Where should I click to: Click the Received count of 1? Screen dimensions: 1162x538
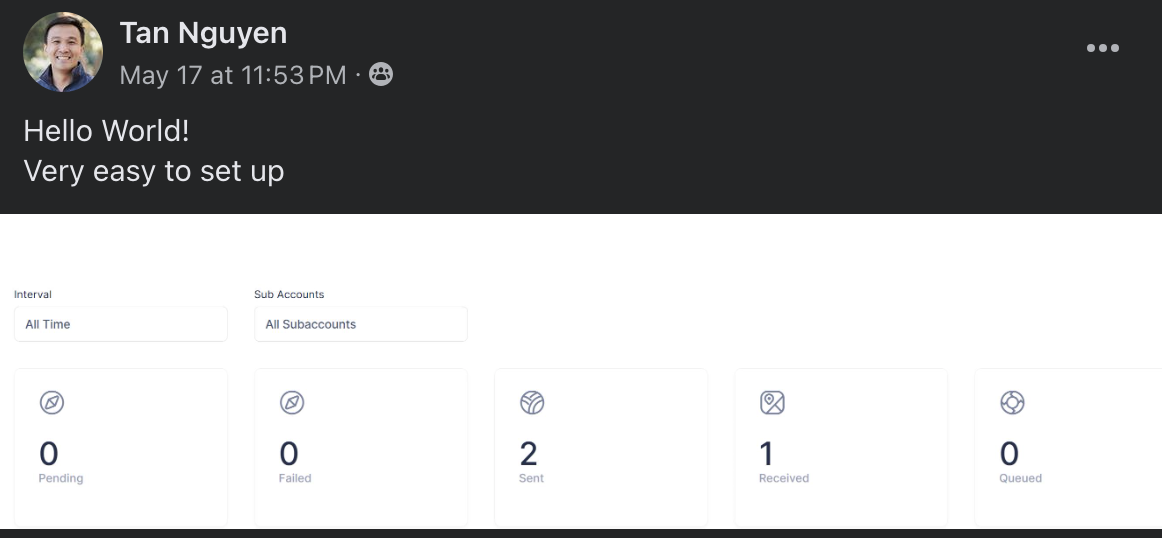click(x=767, y=454)
